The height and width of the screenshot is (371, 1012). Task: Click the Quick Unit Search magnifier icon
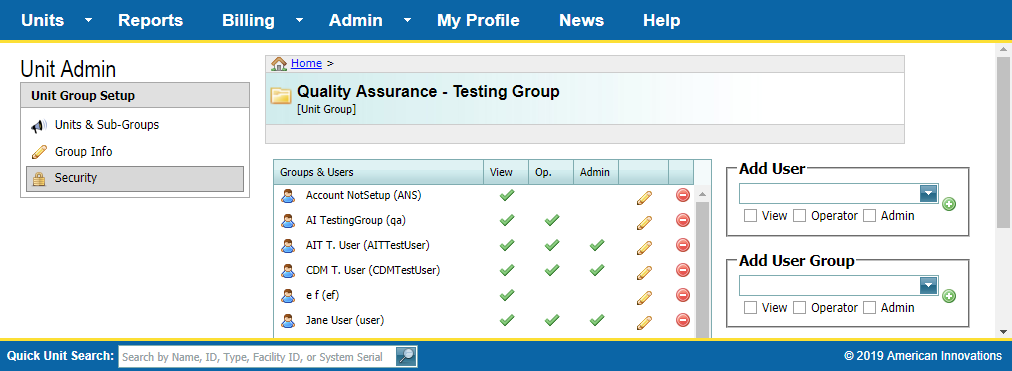coord(406,356)
